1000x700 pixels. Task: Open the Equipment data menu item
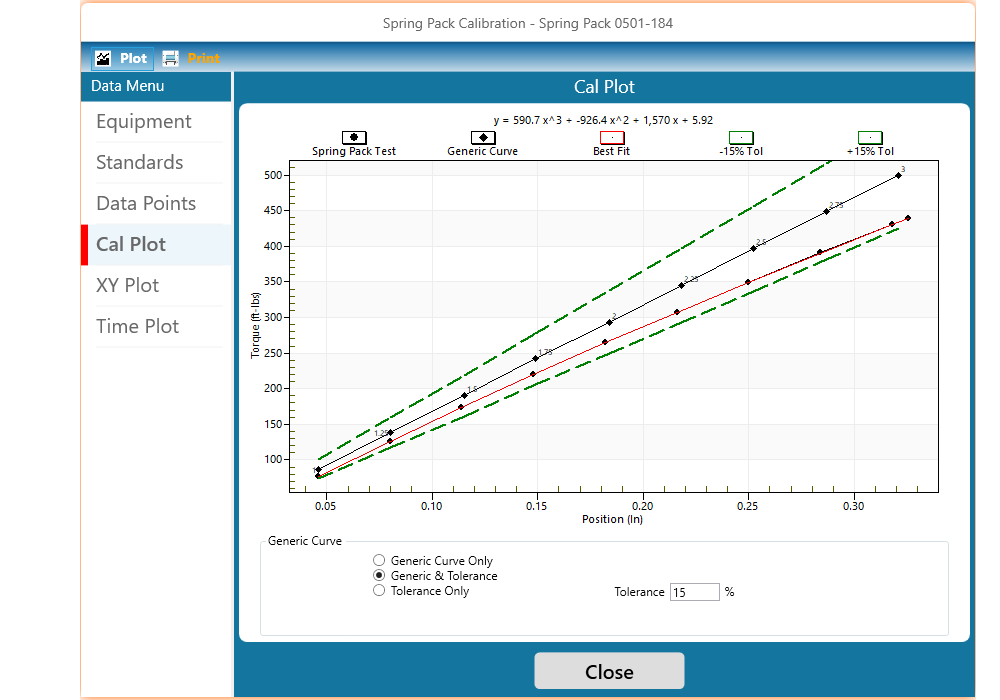144,122
